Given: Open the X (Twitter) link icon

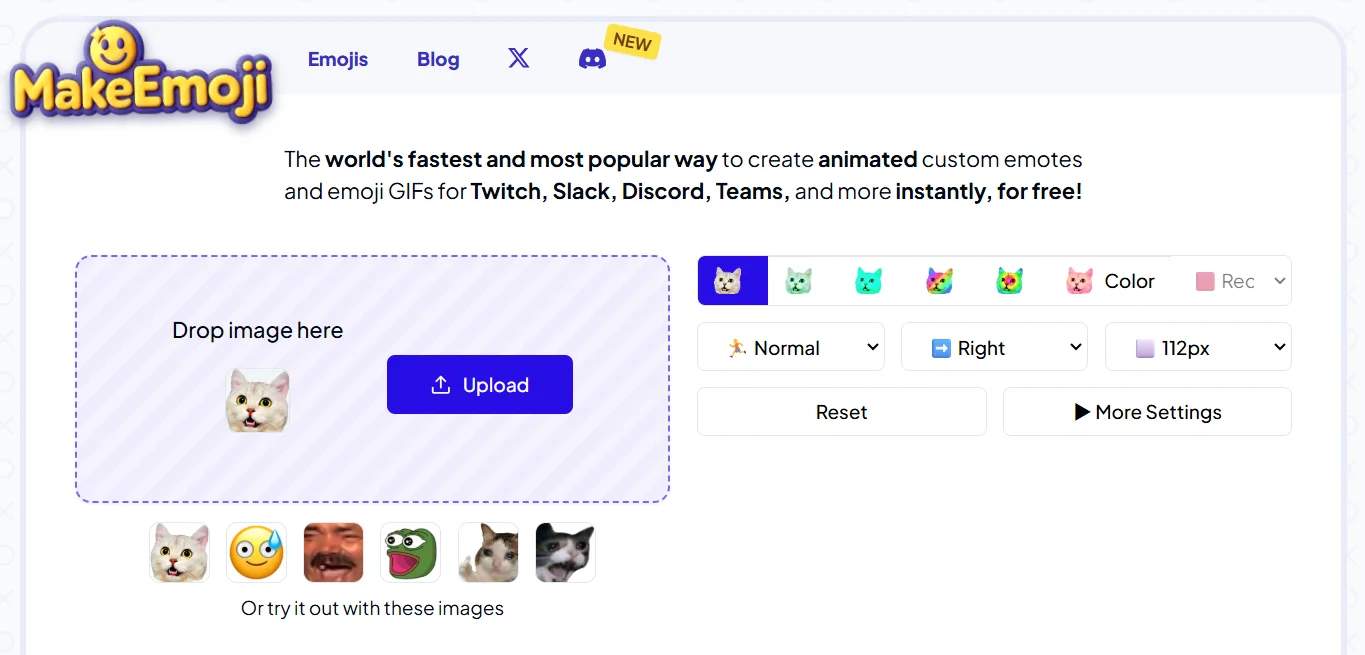Looking at the screenshot, I should (518, 59).
